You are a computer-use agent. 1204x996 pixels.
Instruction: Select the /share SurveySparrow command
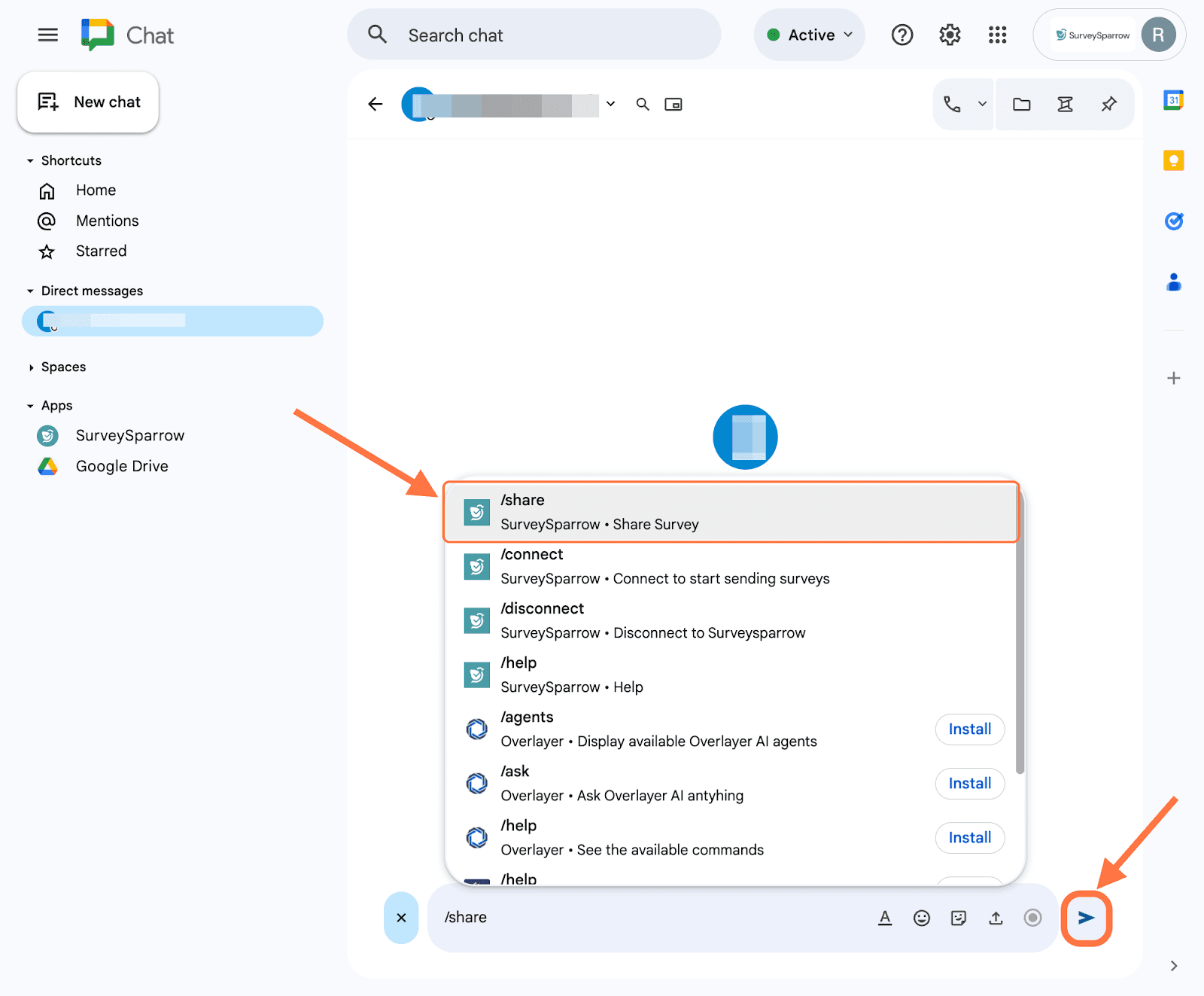(x=730, y=512)
